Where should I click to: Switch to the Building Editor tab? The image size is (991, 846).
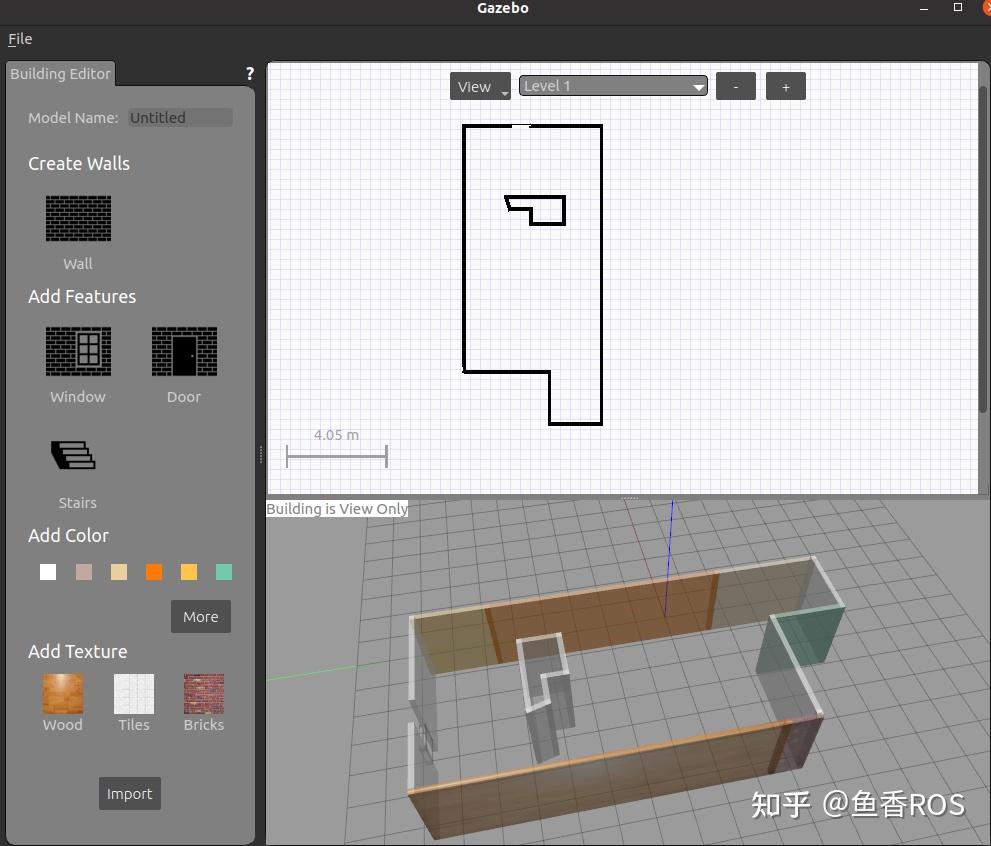pos(60,73)
